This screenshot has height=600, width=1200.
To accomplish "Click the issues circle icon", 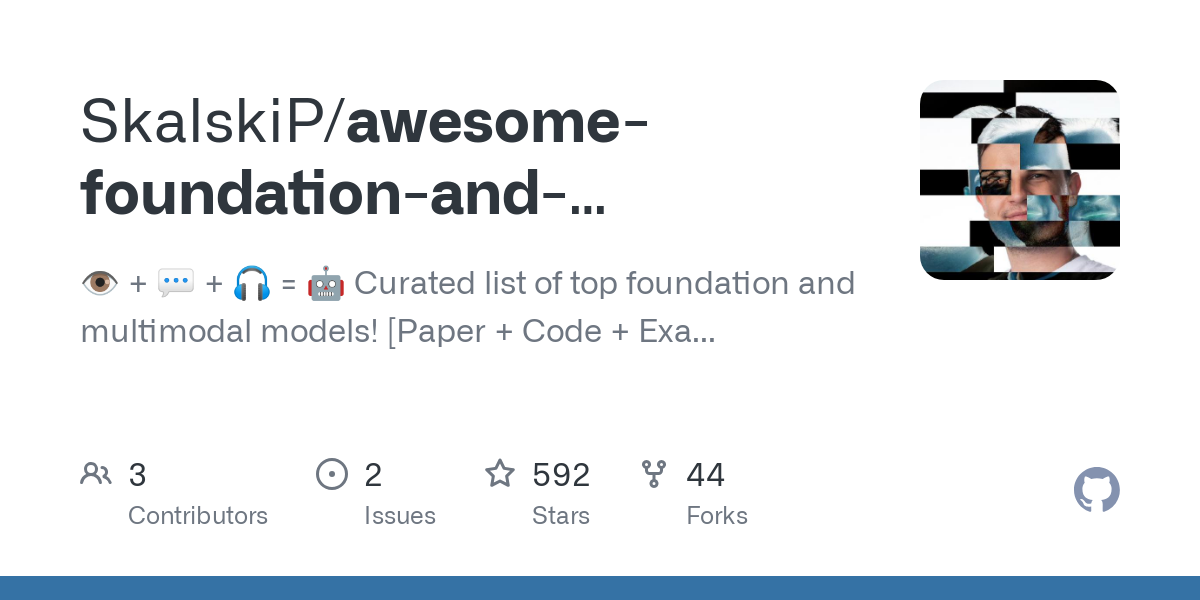I will 332,474.
